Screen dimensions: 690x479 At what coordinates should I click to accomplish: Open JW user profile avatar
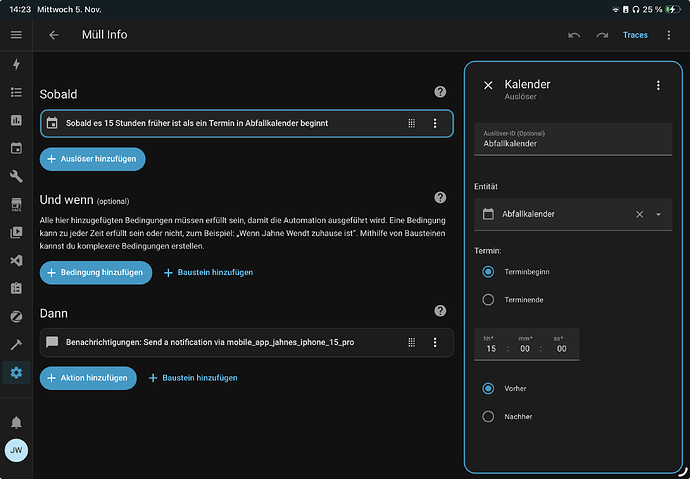(x=16, y=451)
